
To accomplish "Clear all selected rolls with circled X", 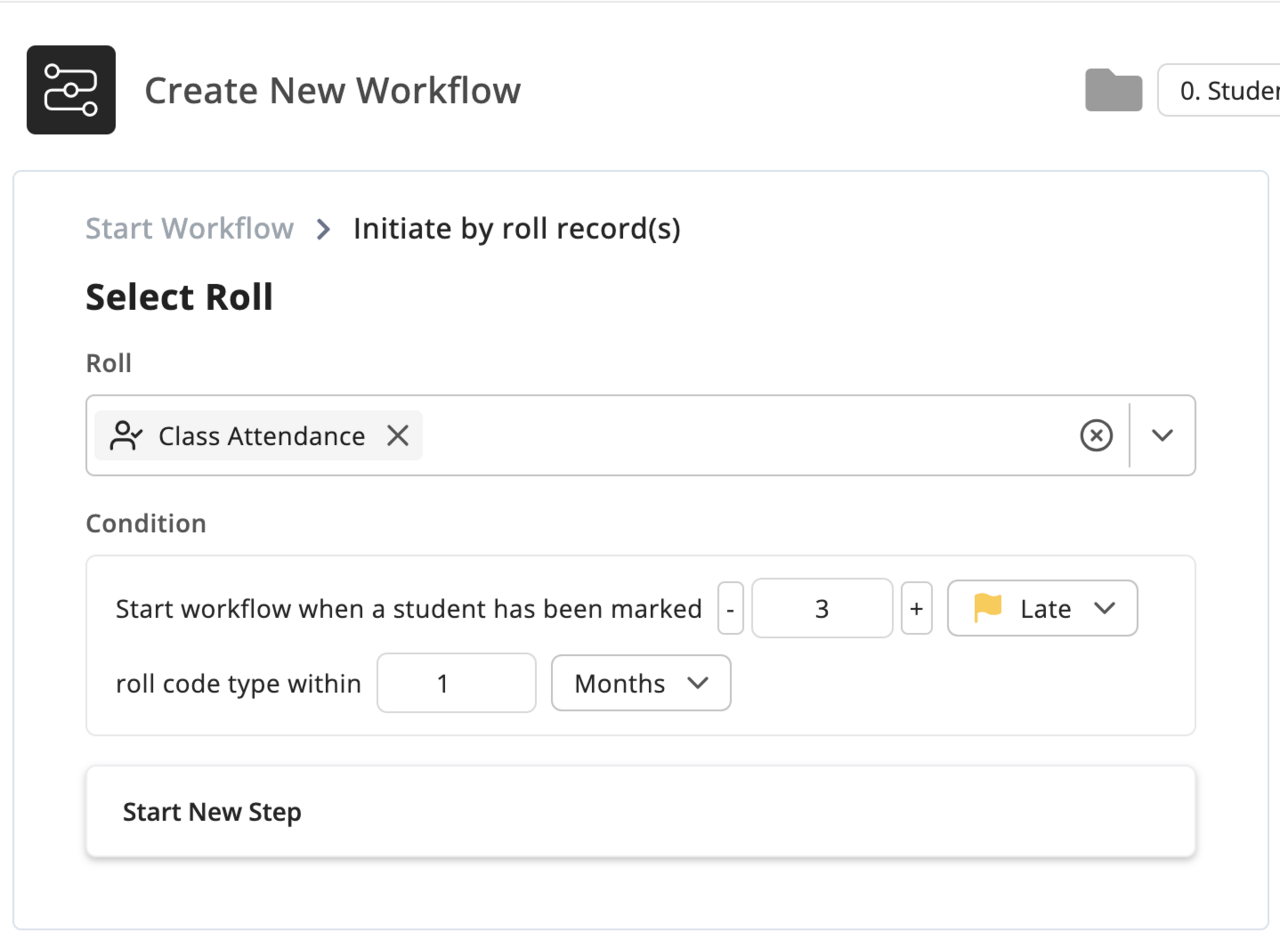I will pos(1096,435).
